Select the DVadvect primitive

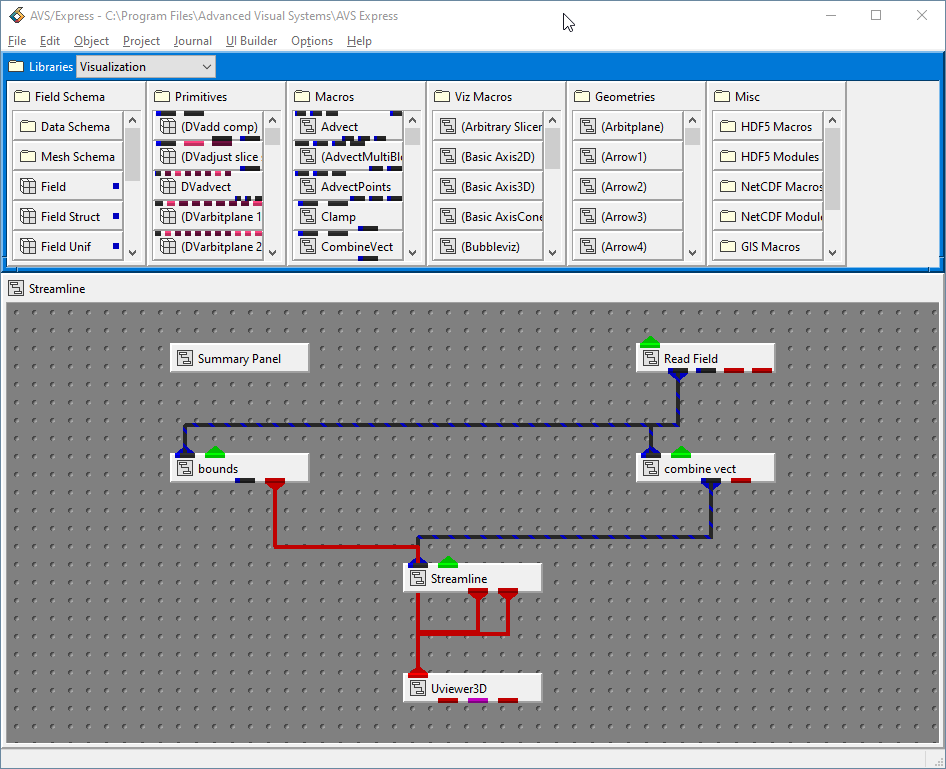208,187
